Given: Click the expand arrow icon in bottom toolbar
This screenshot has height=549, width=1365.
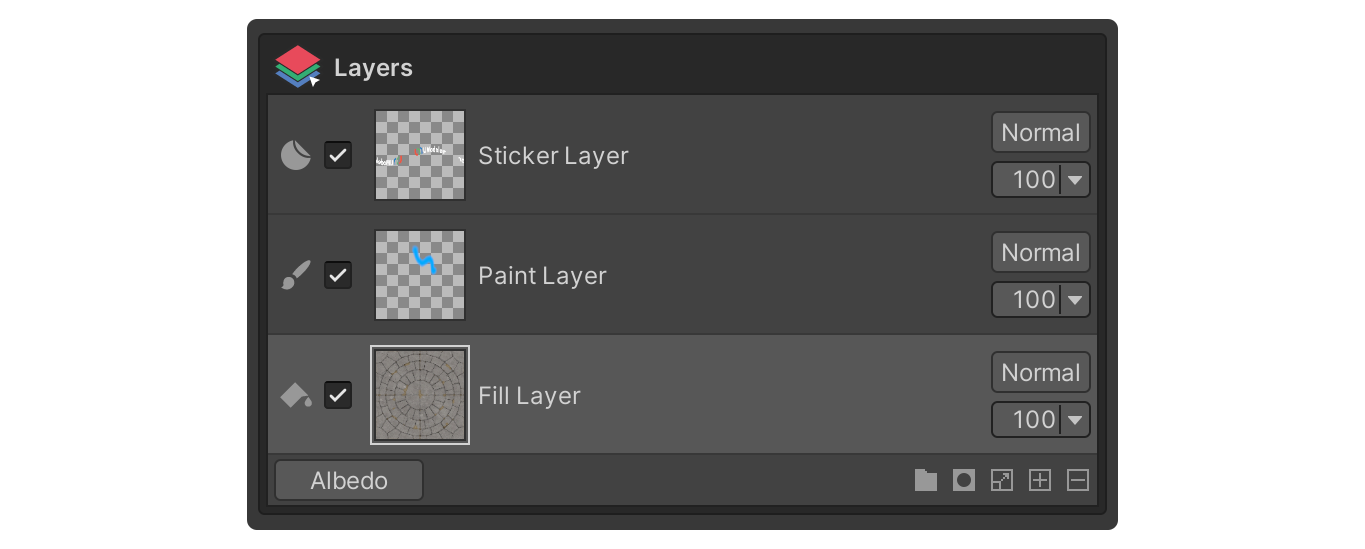Looking at the screenshot, I should coord(1001,481).
